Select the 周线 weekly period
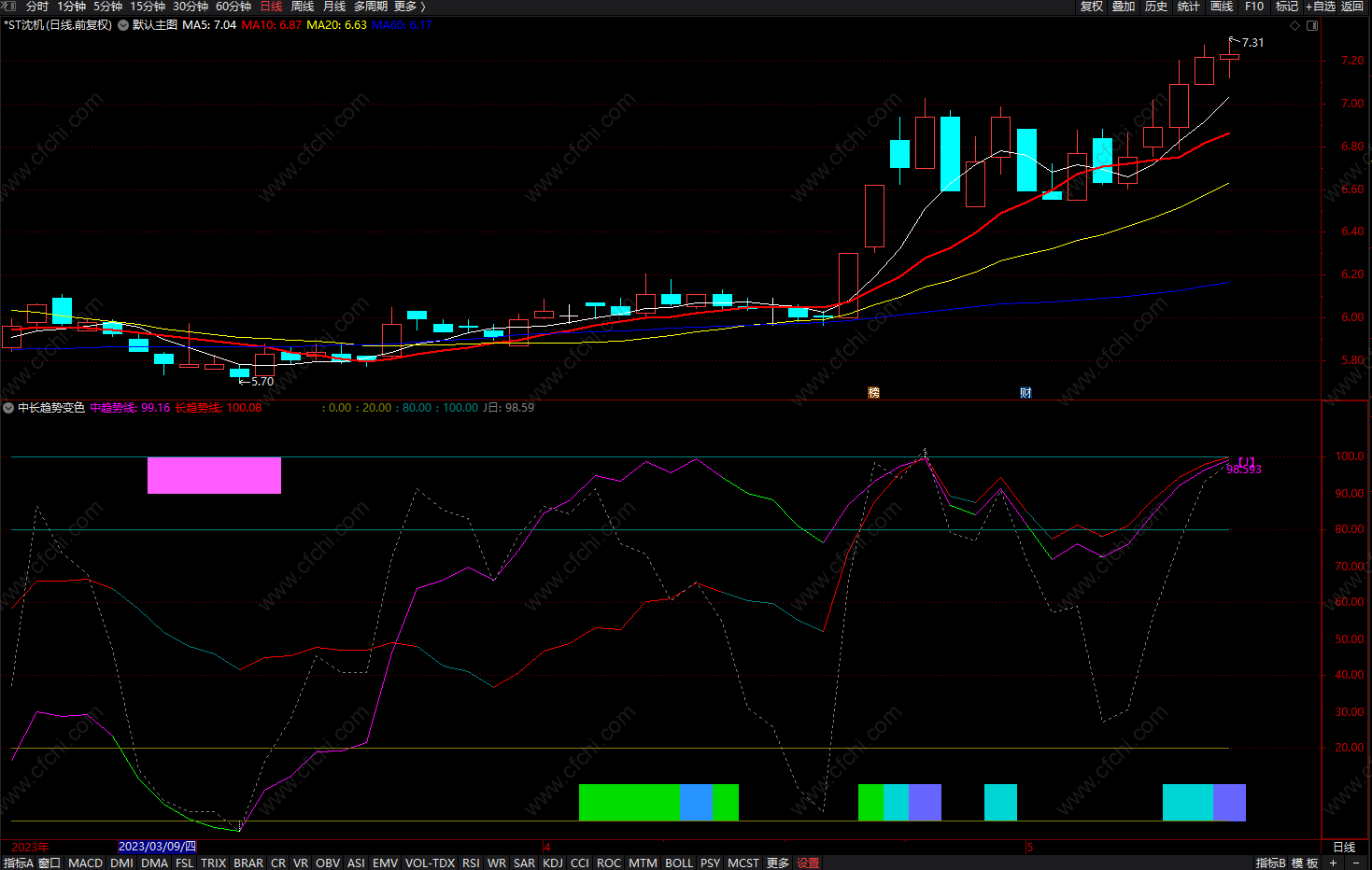 click(x=302, y=7)
